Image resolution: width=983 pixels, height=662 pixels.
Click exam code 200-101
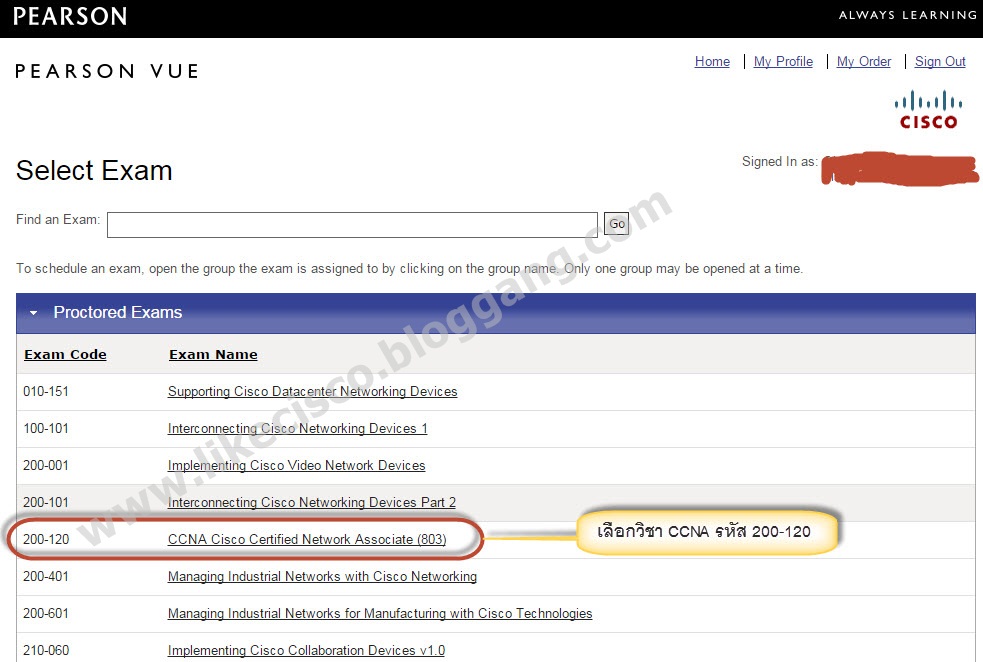pyautogui.click(x=46, y=502)
